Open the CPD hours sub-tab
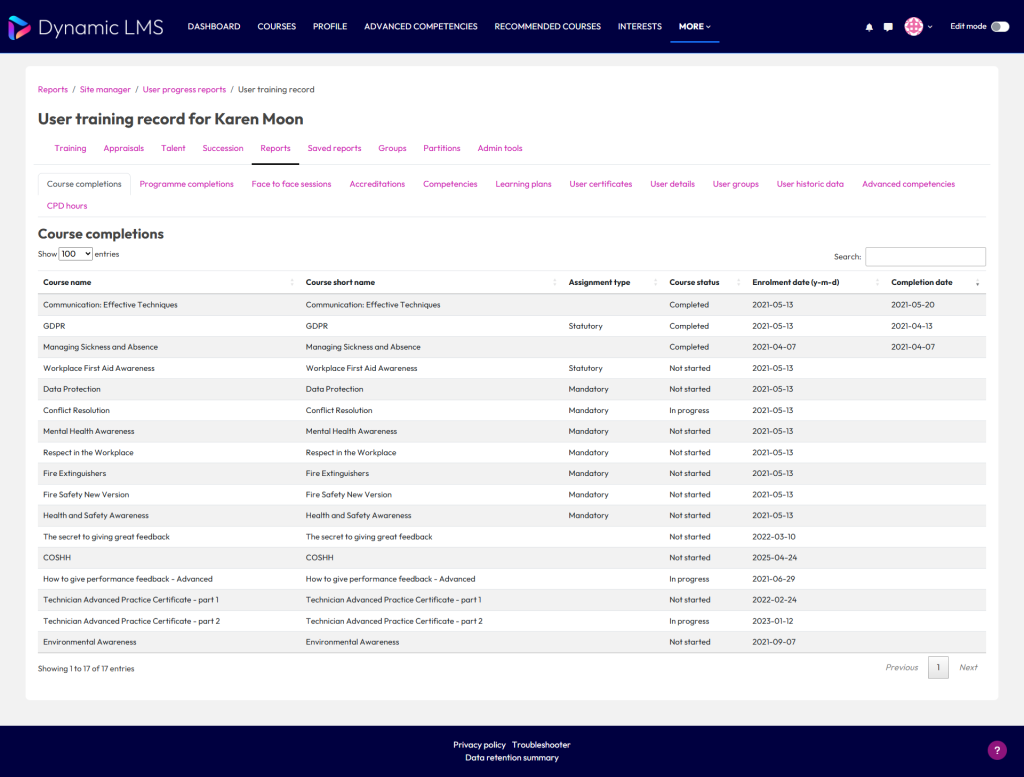 point(67,206)
